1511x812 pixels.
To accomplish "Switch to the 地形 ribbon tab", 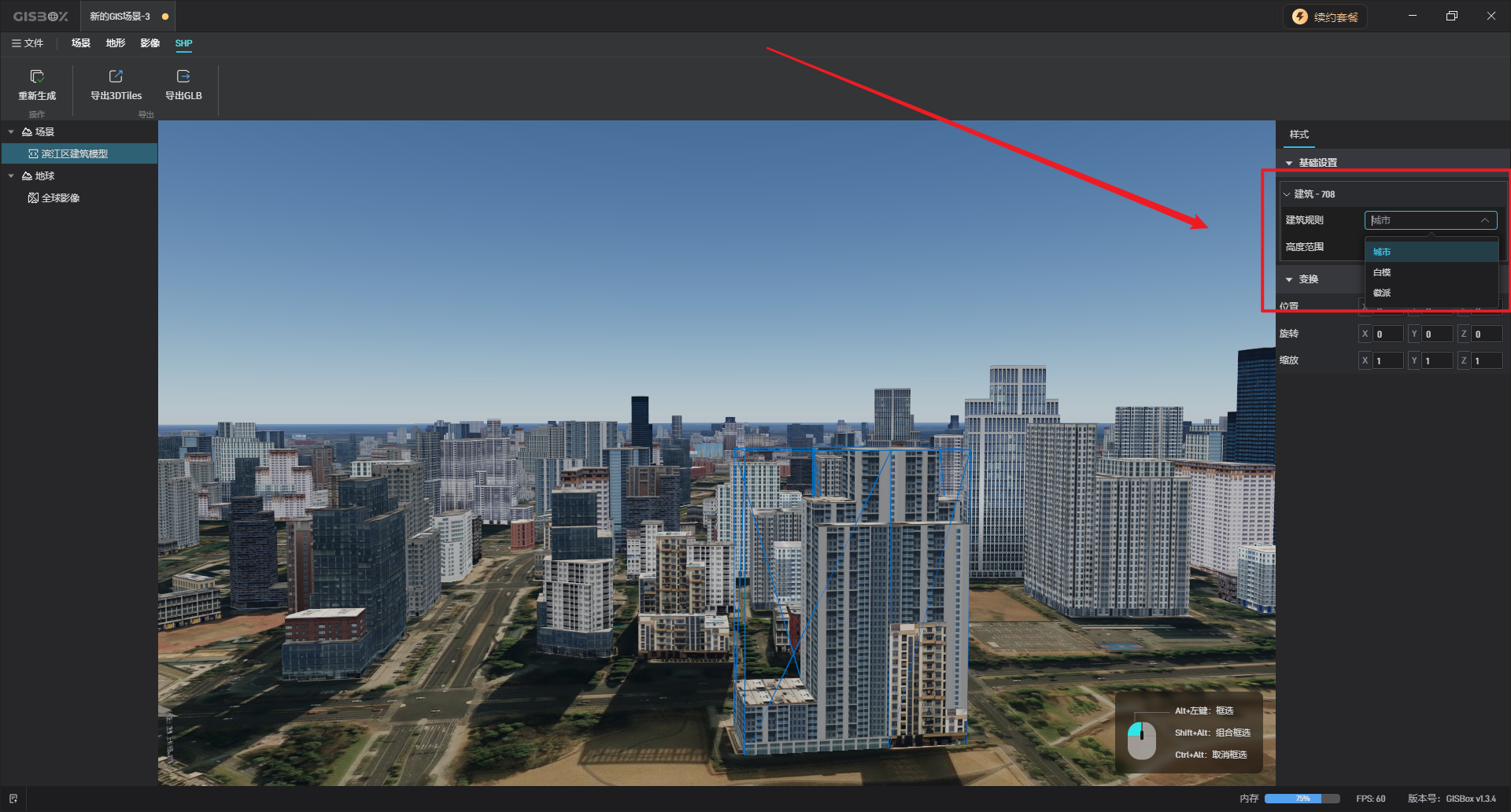I will pyautogui.click(x=115, y=43).
